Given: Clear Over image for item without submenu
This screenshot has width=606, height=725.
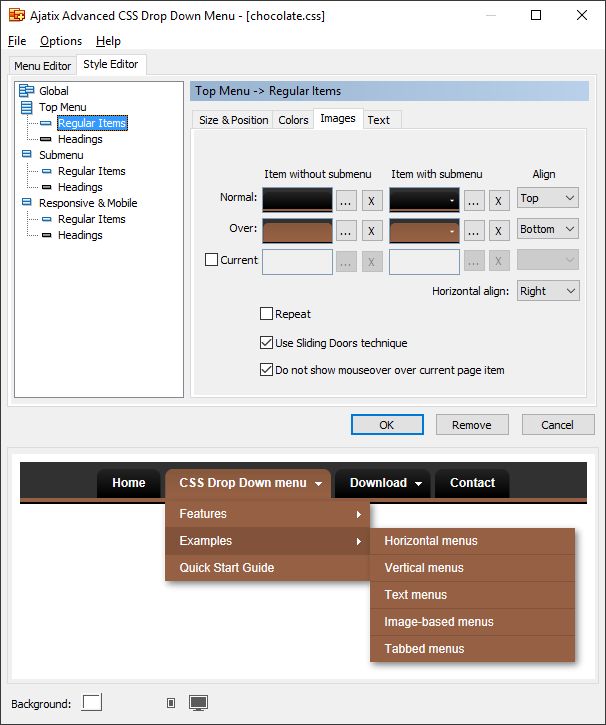Looking at the screenshot, I should tap(372, 231).
